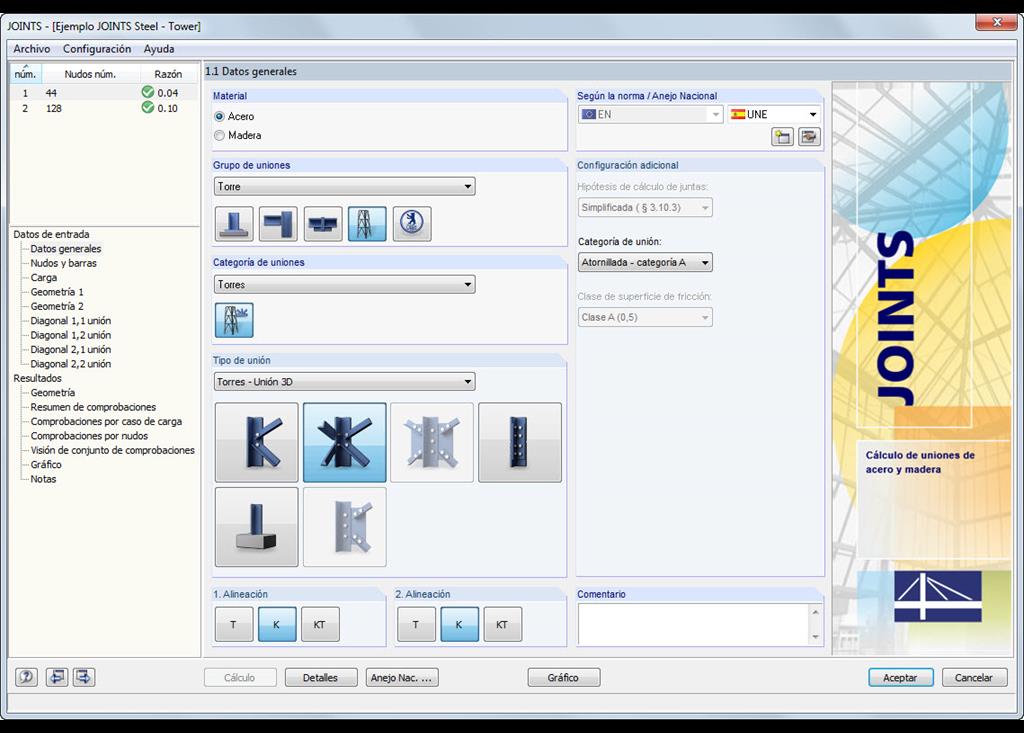The width and height of the screenshot is (1024, 733).
Task: Select row 1 with node 44
Action: tap(104, 93)
